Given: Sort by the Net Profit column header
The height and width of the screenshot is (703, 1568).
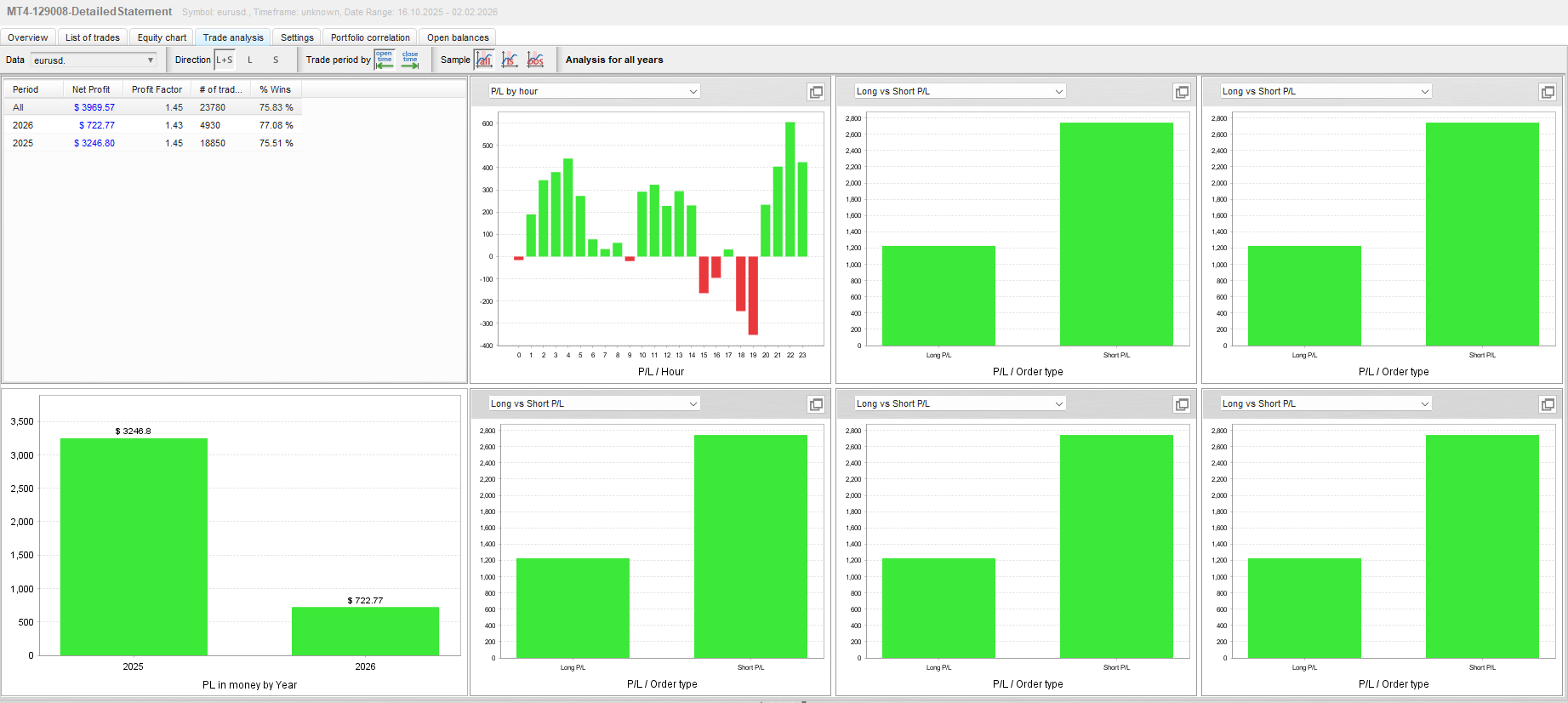Looking at the screenshot, I should click(91, 89).
